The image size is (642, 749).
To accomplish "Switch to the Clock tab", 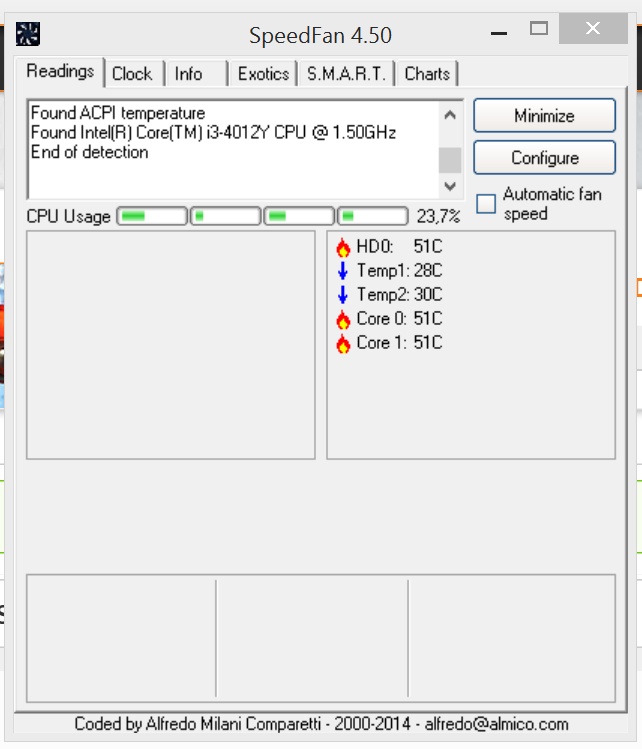I will (x=132, y=74).
